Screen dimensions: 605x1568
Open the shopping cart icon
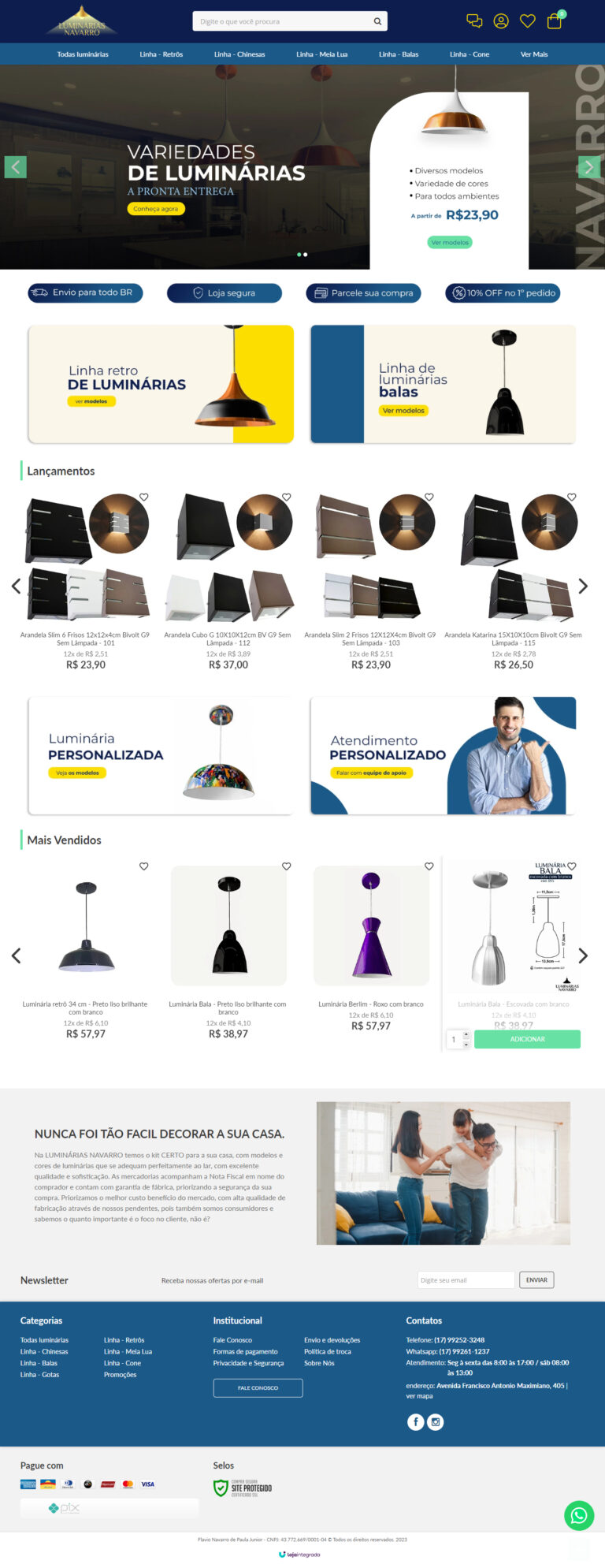(x=555, y=20)
